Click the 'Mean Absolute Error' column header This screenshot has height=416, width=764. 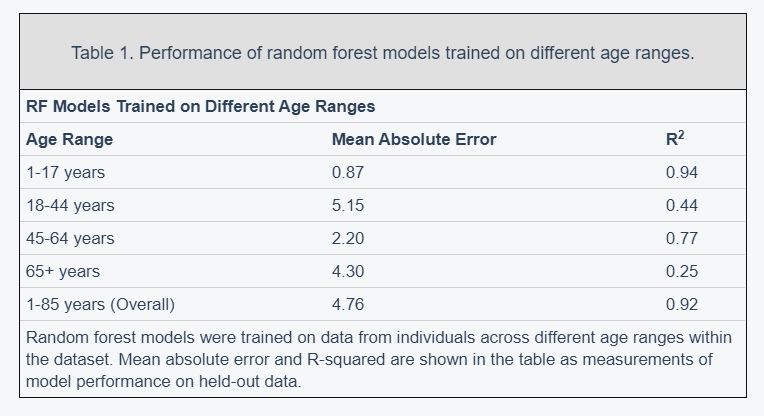coord(414,139)
